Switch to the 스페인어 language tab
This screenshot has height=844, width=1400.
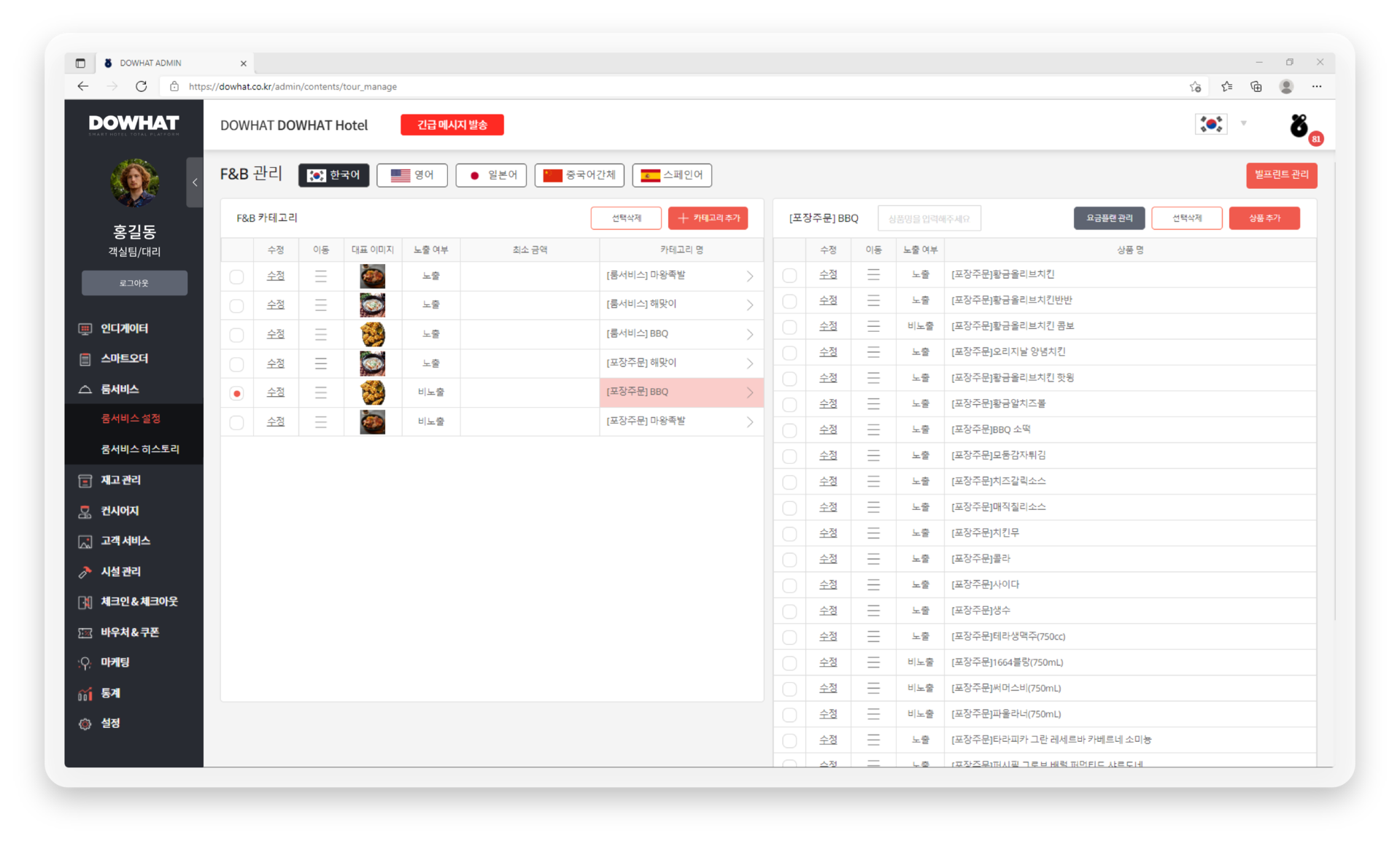(672, 175)
